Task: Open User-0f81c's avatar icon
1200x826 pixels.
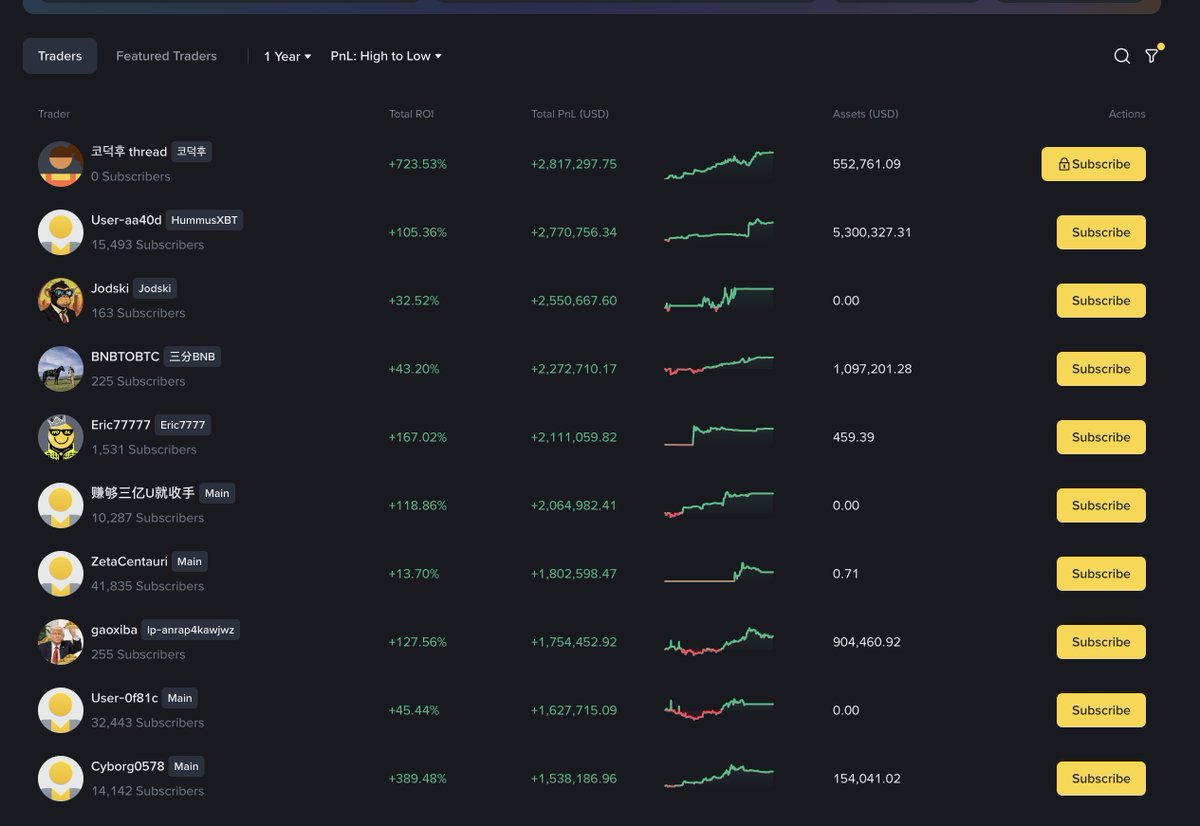Action: pyautogui.click(x=60, y=710)
